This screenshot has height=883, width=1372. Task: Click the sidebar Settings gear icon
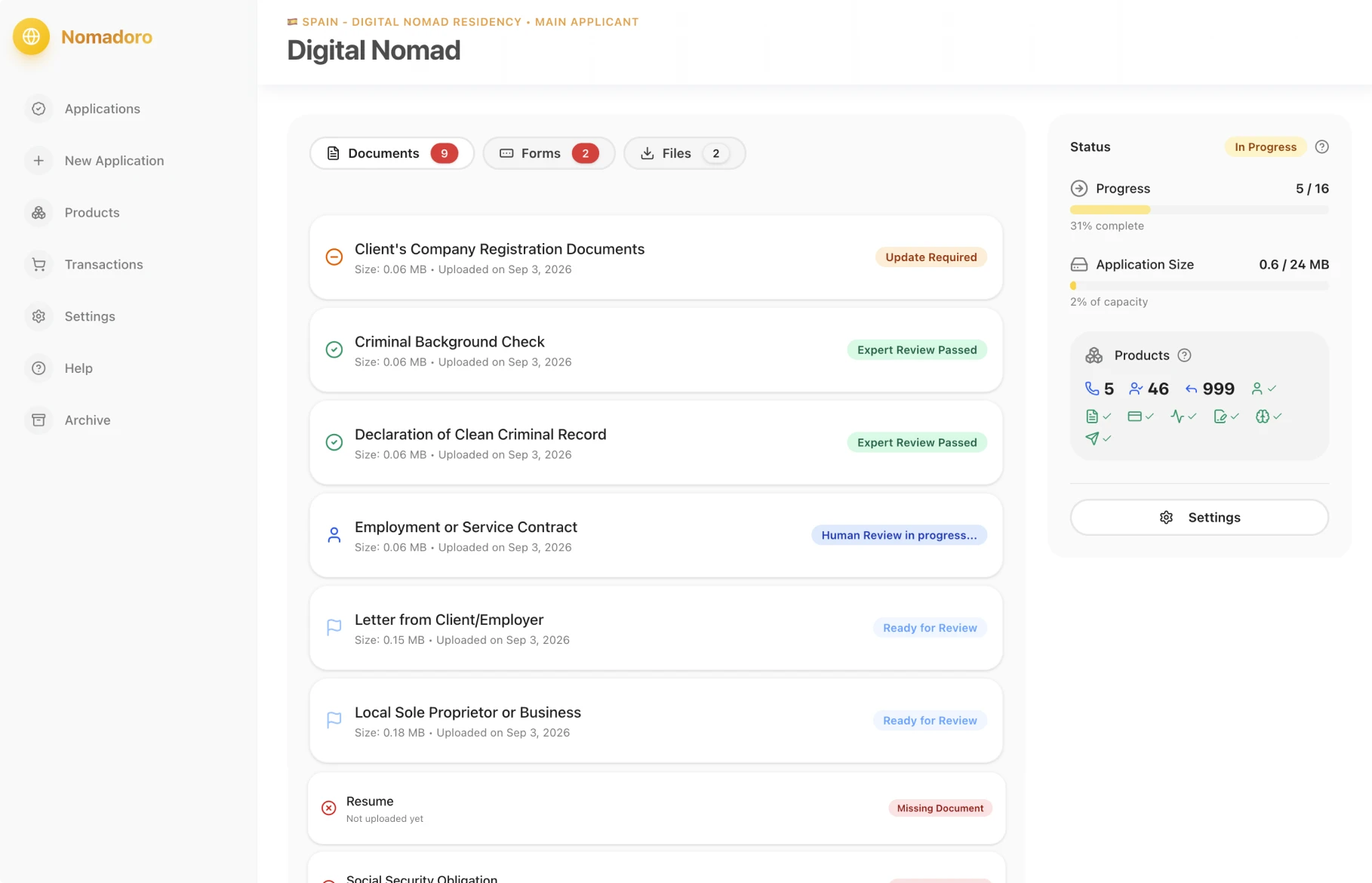(x=38, y=316)
